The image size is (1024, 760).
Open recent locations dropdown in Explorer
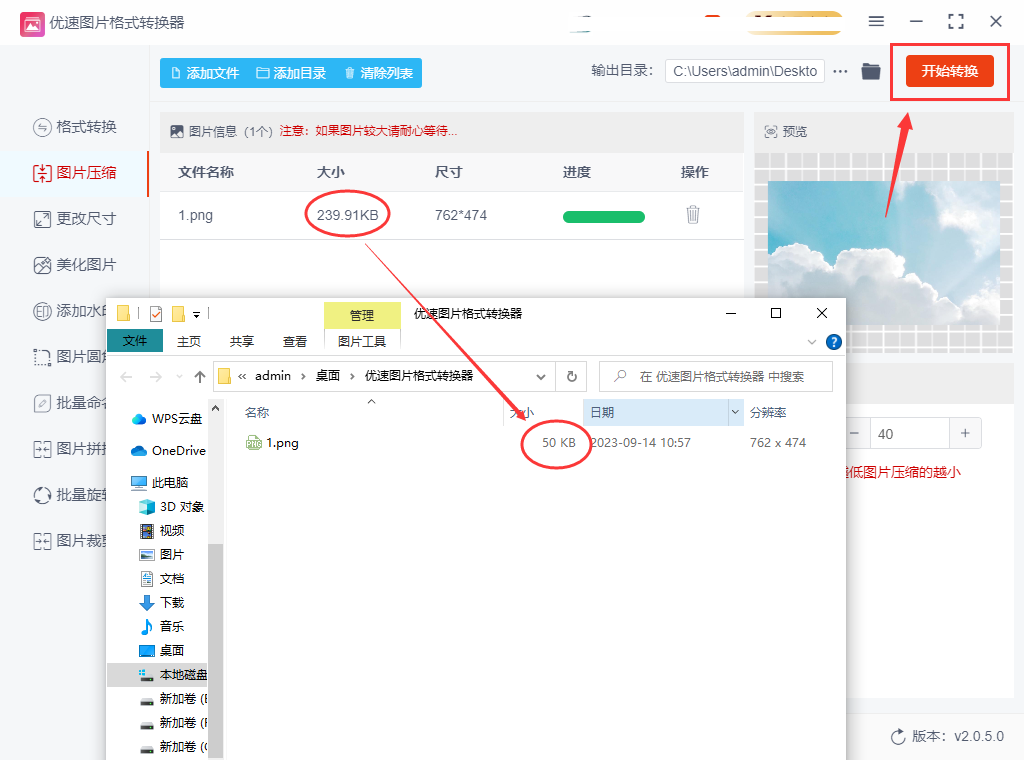179,377
